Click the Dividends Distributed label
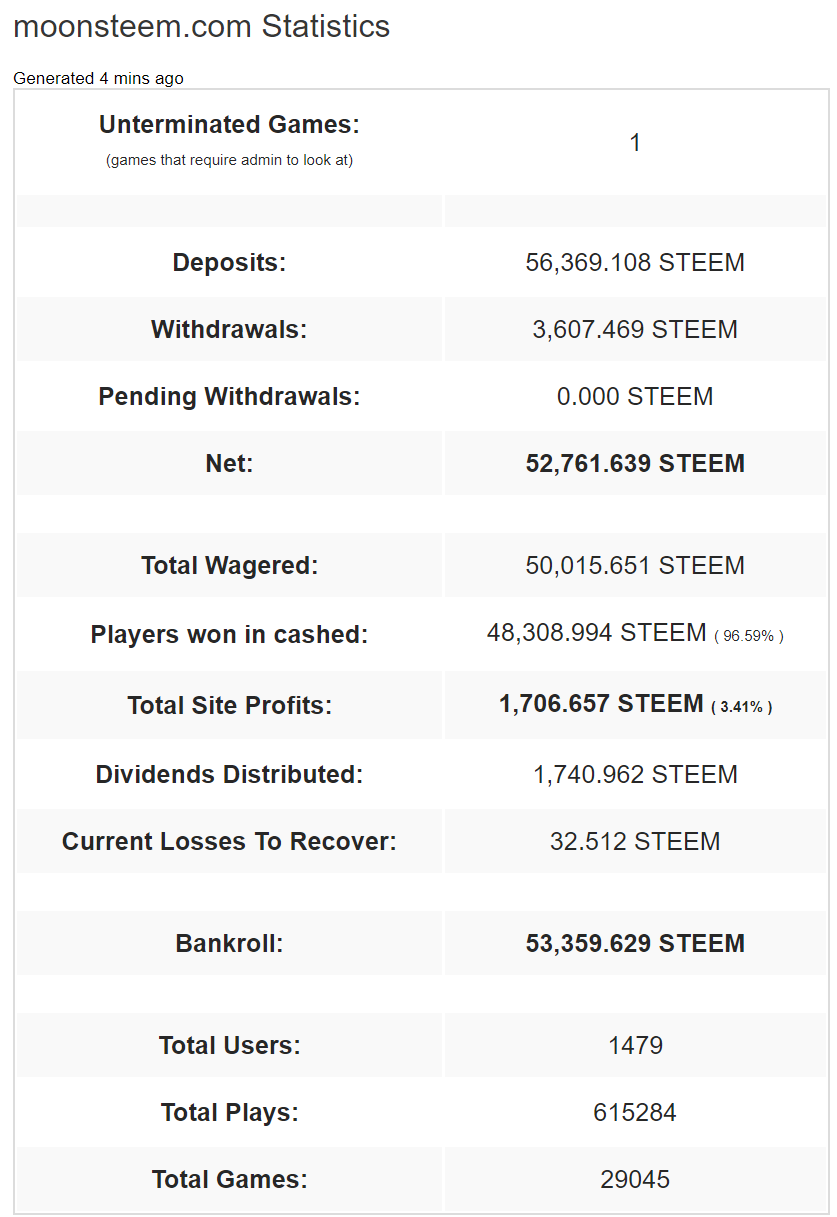Screen dimensions: 837x1217 pyautogui.click(x=229, y=775)
